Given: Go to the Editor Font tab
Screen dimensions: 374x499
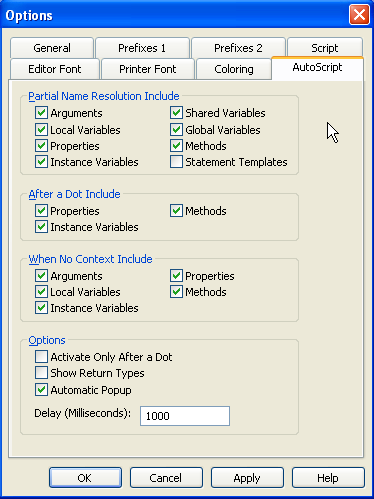Looking at the screenshot, I should click(x=55, y=69).
